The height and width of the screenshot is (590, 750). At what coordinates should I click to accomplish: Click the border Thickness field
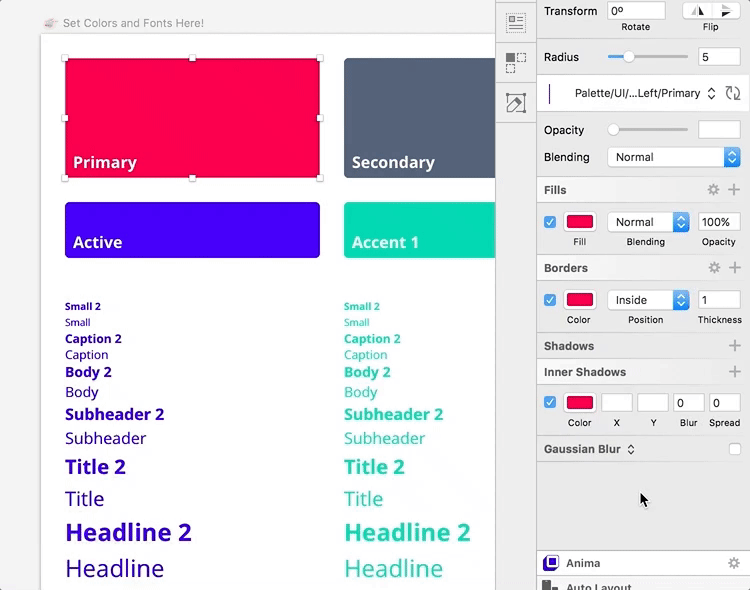[x=719, y=300]
